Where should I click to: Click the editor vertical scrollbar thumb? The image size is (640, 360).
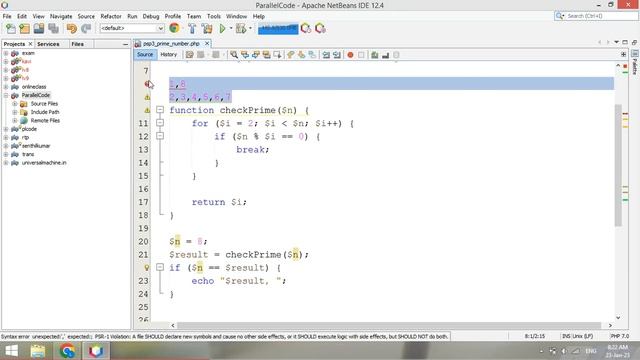tap(618, 165)
